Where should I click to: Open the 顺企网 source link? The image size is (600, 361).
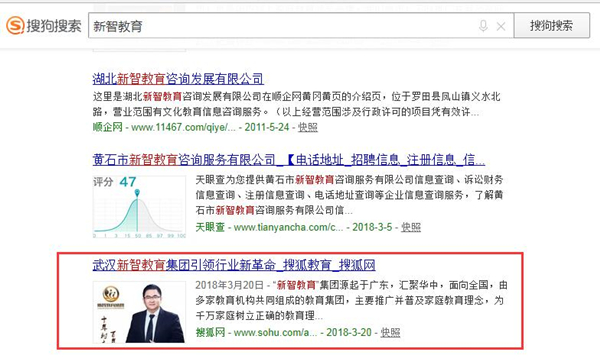pos(108,127)
